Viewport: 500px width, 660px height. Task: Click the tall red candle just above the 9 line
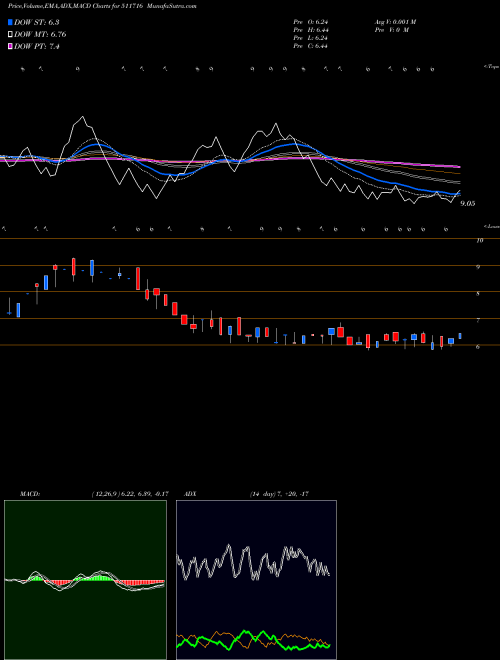tap(74, 269)
